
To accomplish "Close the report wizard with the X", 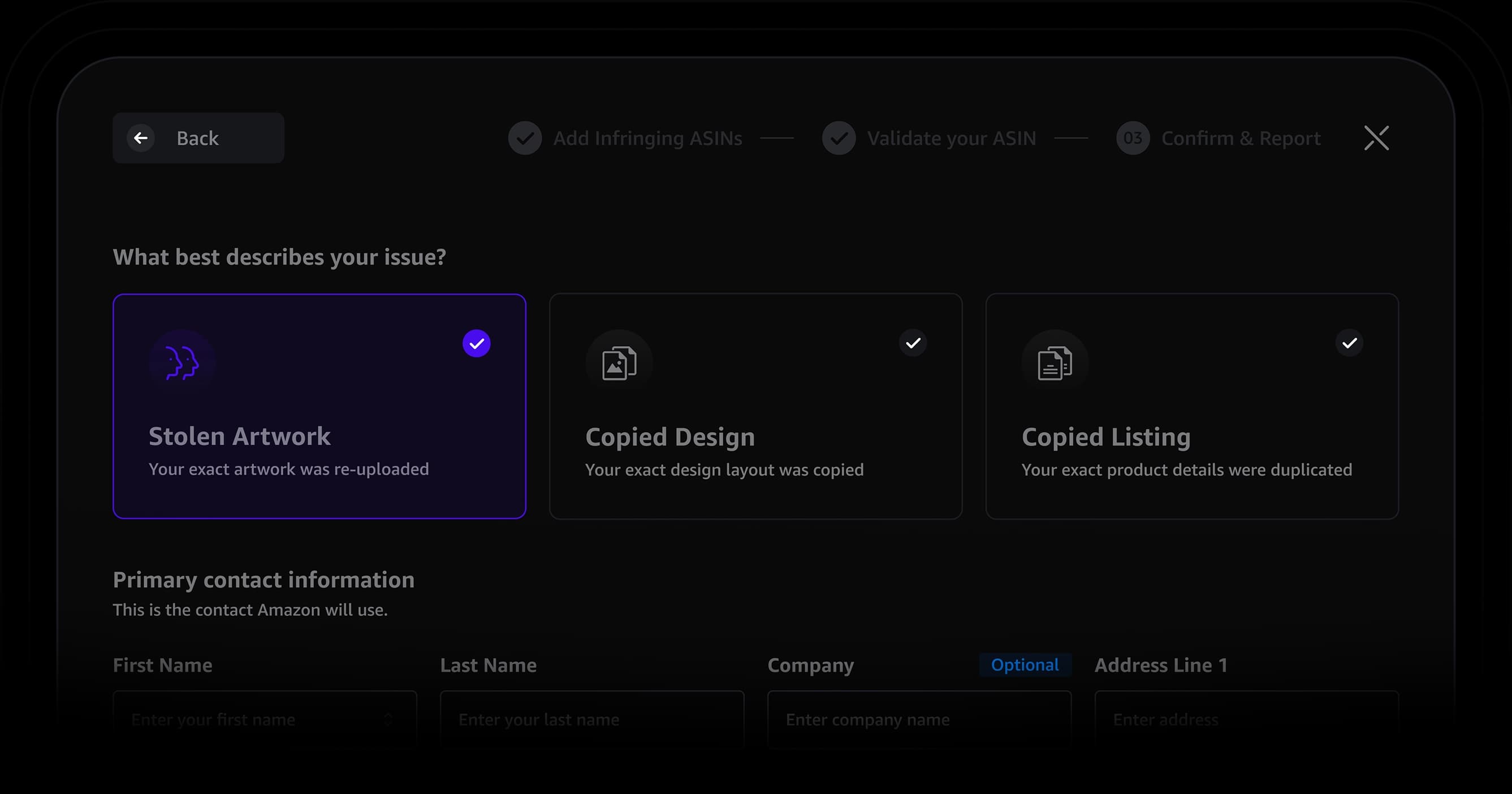I will (1376, 138).
